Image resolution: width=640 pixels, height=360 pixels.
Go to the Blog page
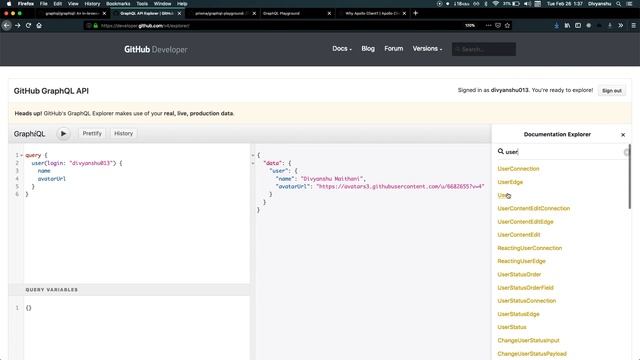368,49
